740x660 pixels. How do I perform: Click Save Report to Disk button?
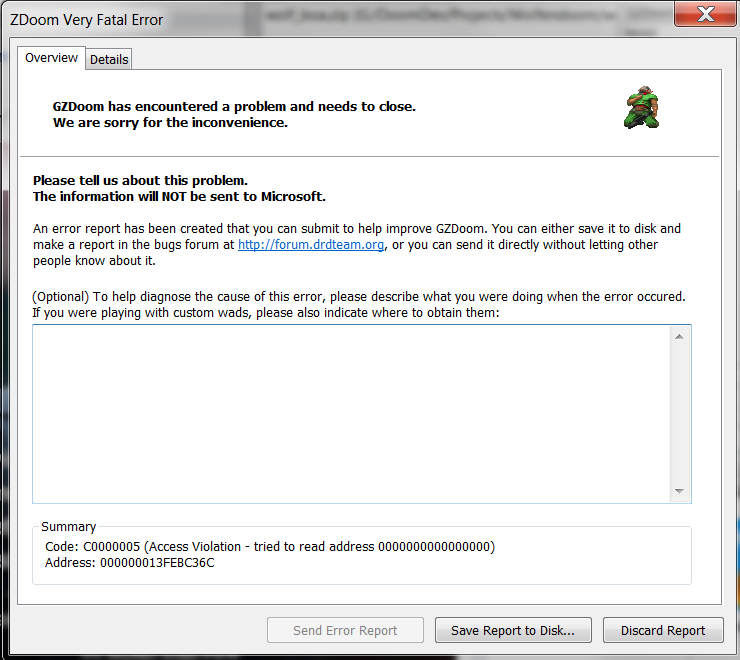point(513,630)
